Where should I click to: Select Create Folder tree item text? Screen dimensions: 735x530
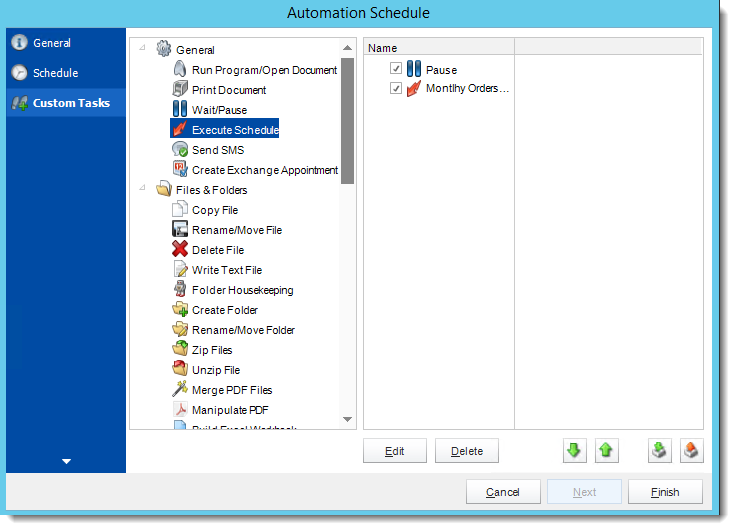[225, 310]
